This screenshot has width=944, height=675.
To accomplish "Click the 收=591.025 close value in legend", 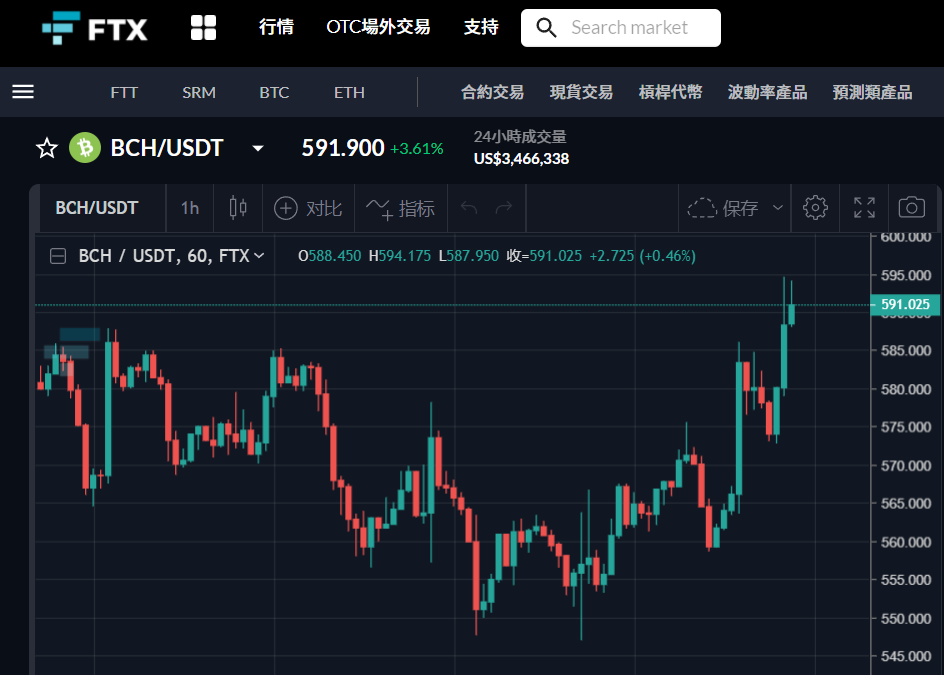I will (x=544, y=256).
